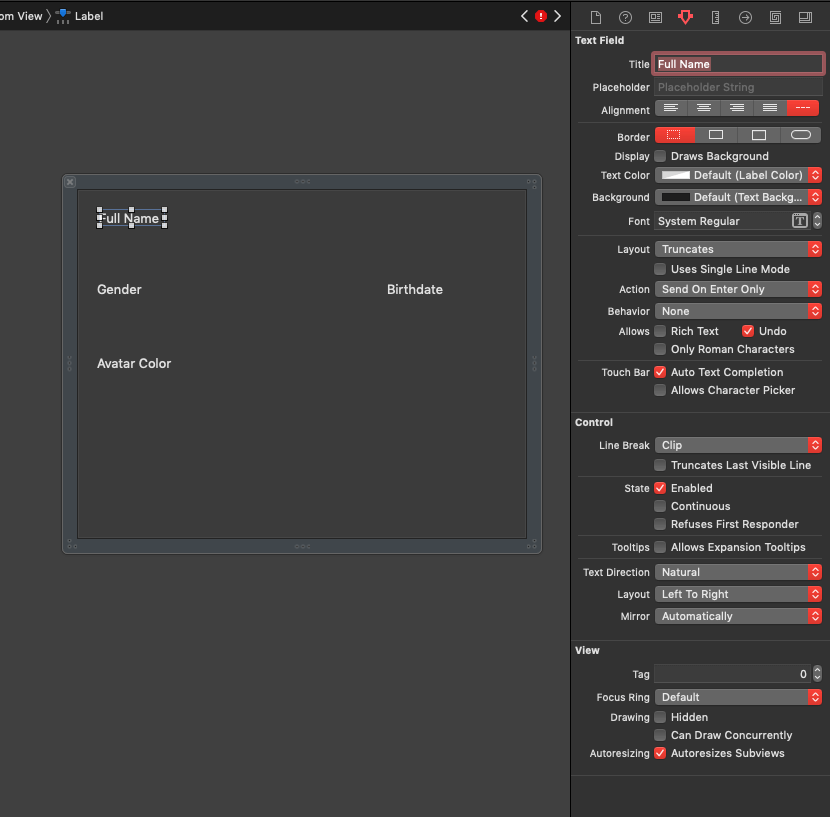Screen dimensions: 830x817
Task: Open the Quick Help inspector
Action: pyautogui.click(x=625, y=17)
